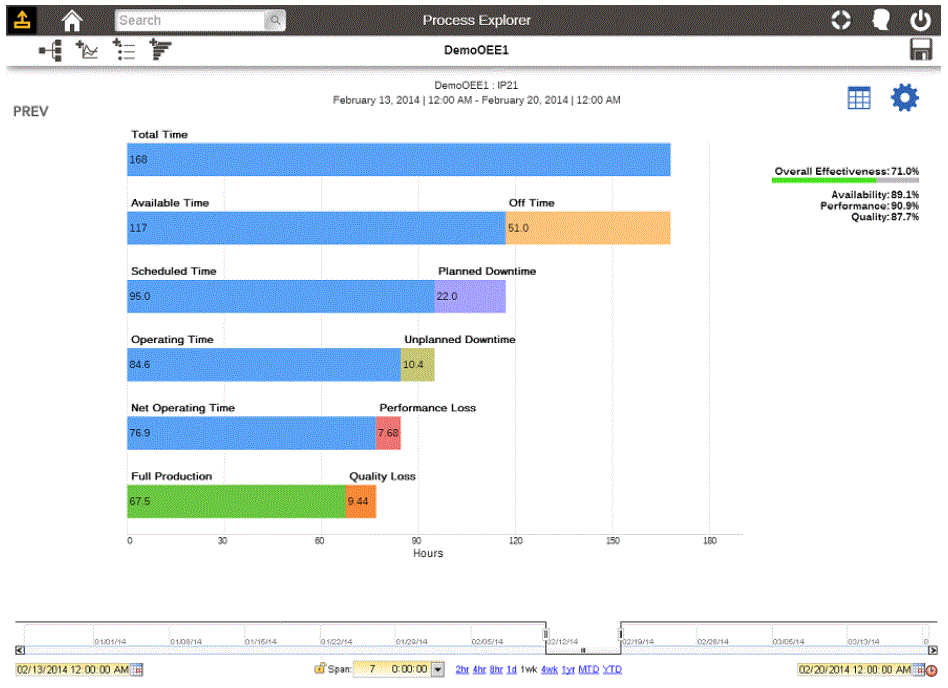
Task: Click the upload icon in top-left corner
Action: [x=22, y=20]
